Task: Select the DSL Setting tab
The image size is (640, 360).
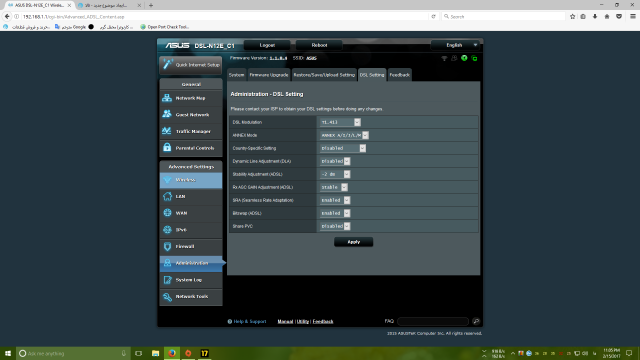Action: 372,75
